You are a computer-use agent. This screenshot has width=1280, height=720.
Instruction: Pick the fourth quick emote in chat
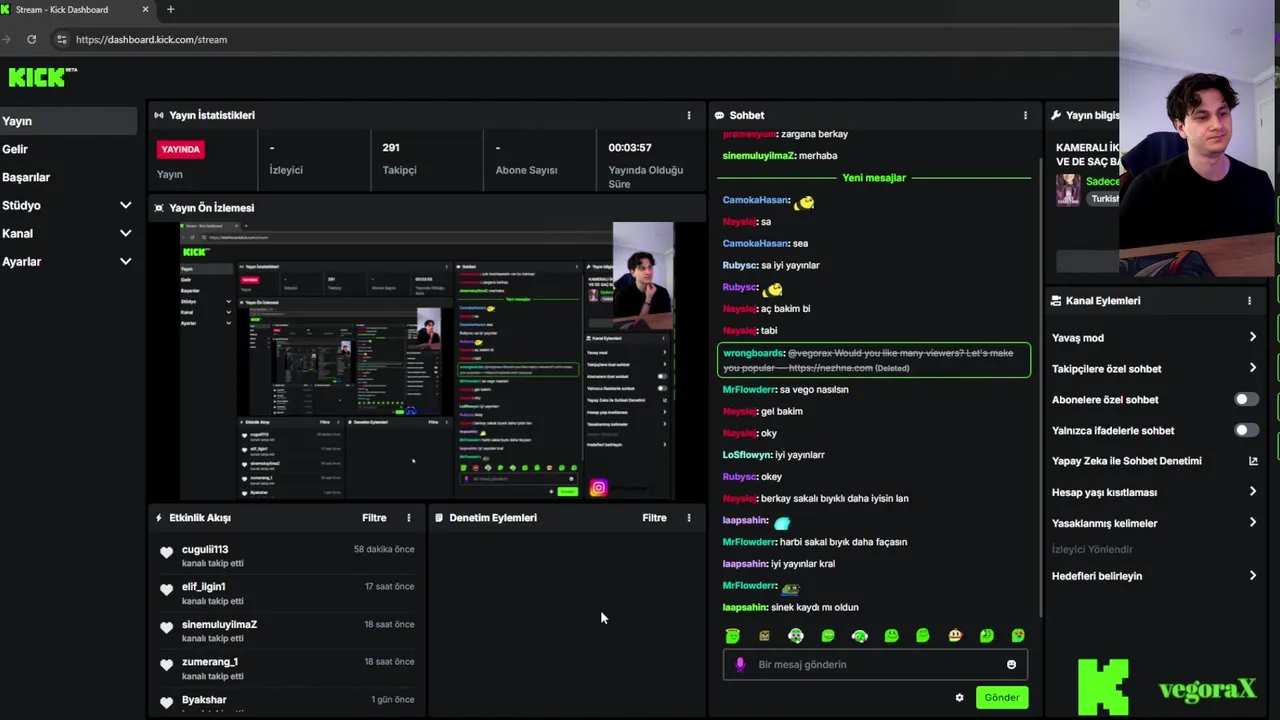point(828,635)
